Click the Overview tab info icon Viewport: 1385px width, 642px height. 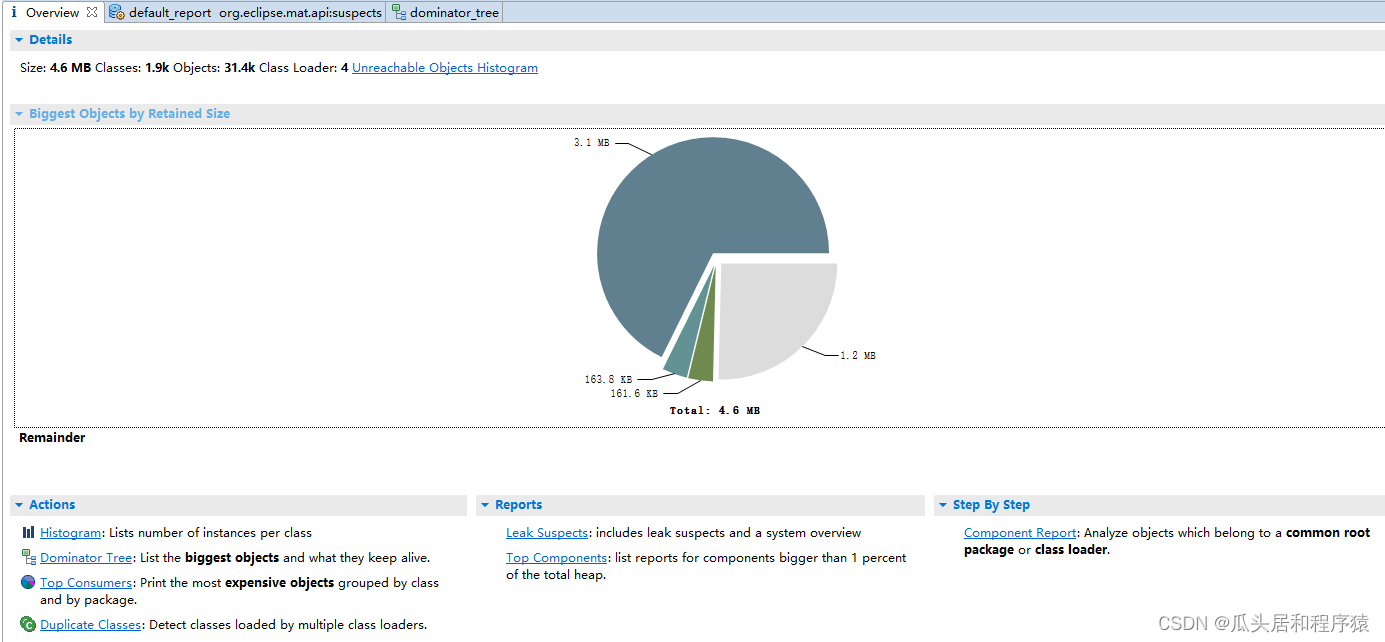pos(14,13)
